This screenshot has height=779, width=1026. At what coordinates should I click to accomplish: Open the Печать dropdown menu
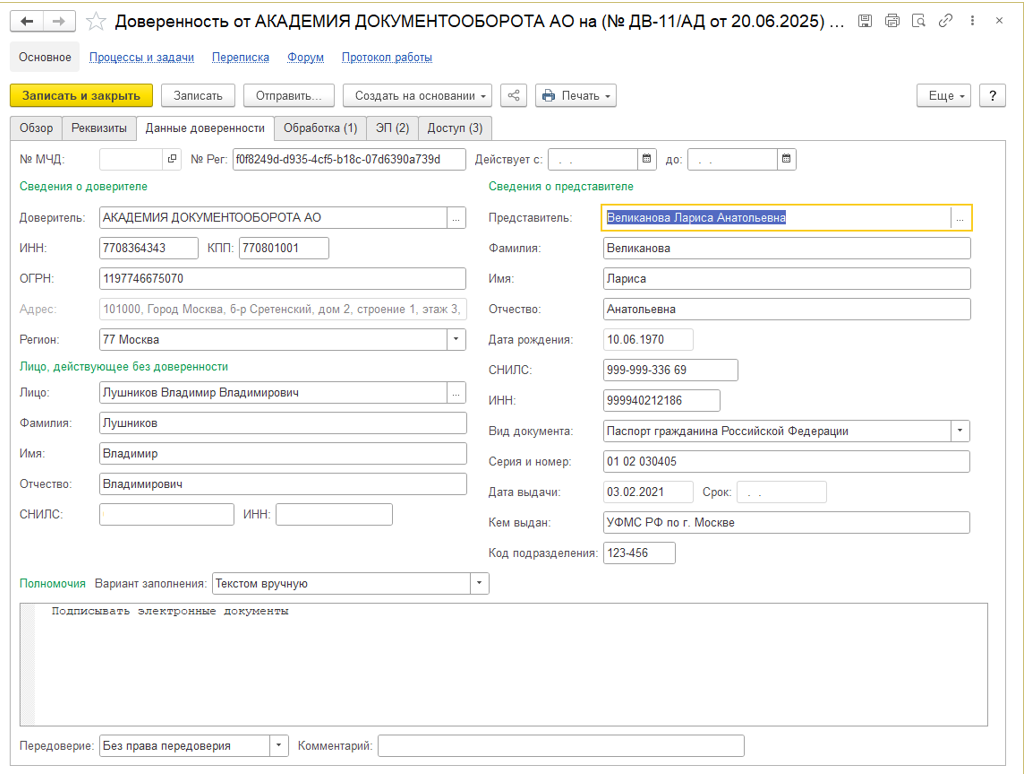pyautogui.click(x=576, y=95)
